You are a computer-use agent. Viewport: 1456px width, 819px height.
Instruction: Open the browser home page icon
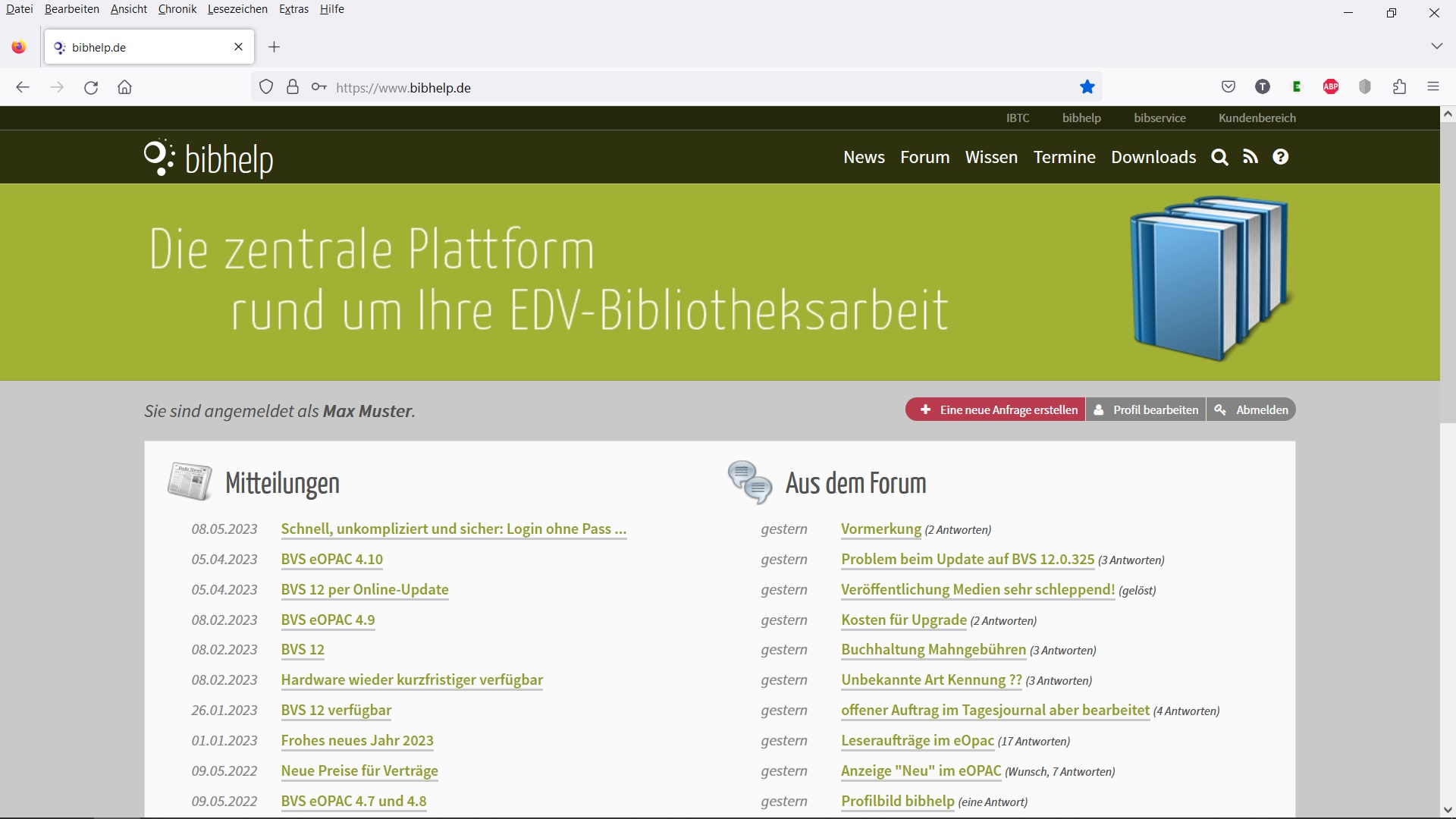[125, 87]
